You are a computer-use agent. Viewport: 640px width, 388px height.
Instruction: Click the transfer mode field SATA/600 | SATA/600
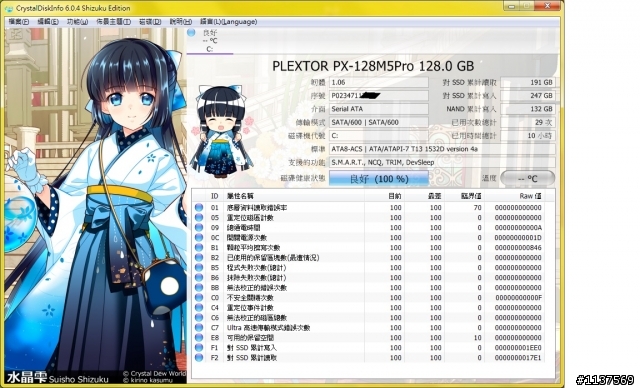point(379,122)
